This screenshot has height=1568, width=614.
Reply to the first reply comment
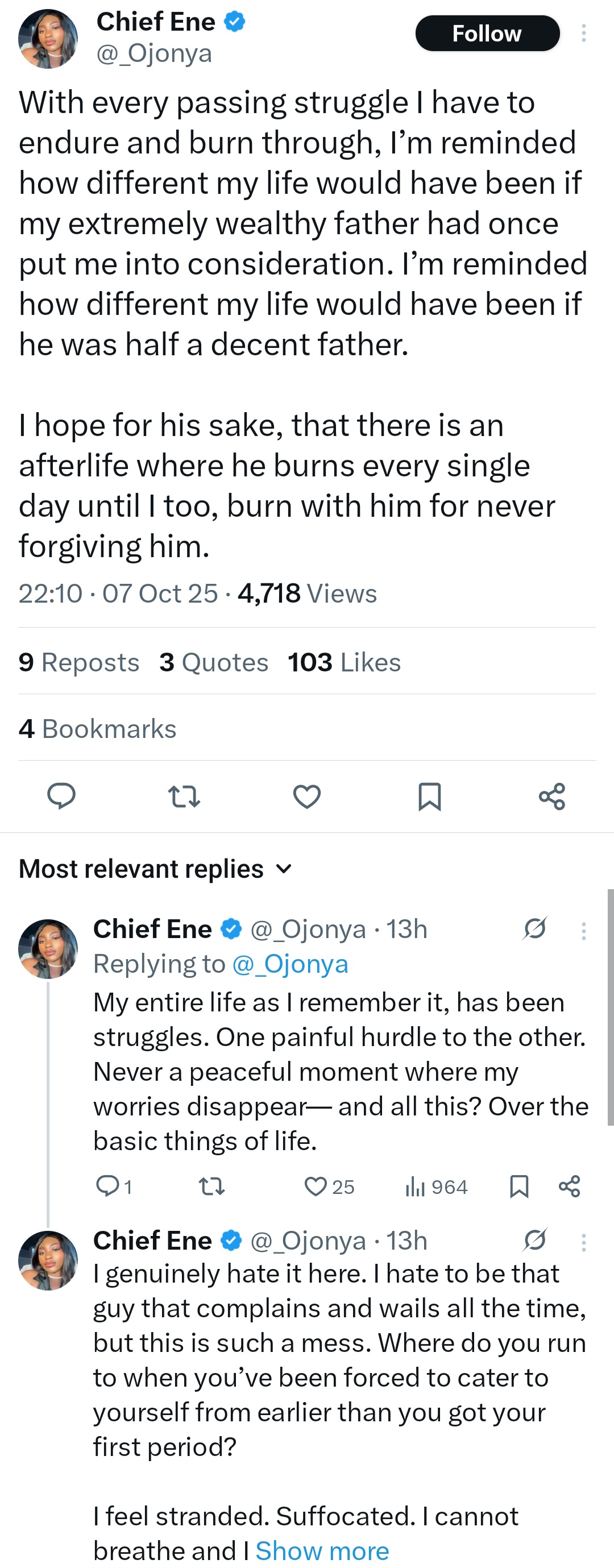tap(107, 1187)
